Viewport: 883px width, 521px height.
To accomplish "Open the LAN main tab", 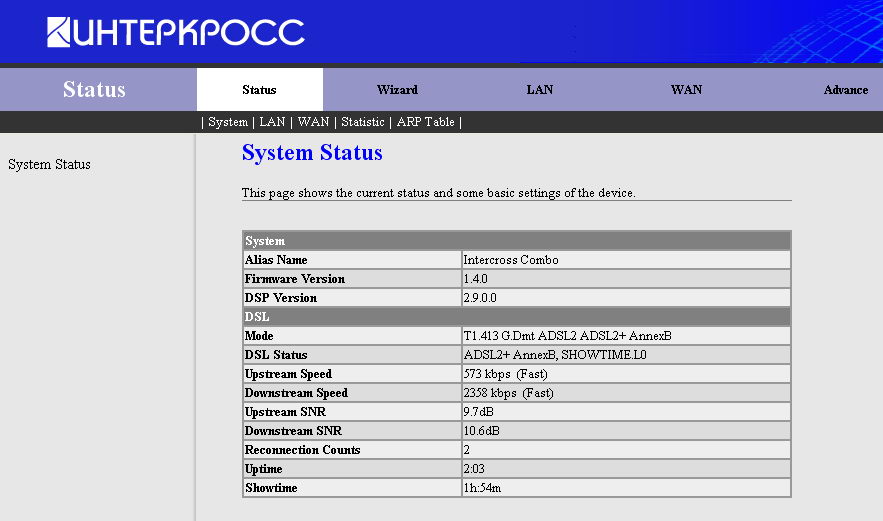I will [x=539, y=90].
